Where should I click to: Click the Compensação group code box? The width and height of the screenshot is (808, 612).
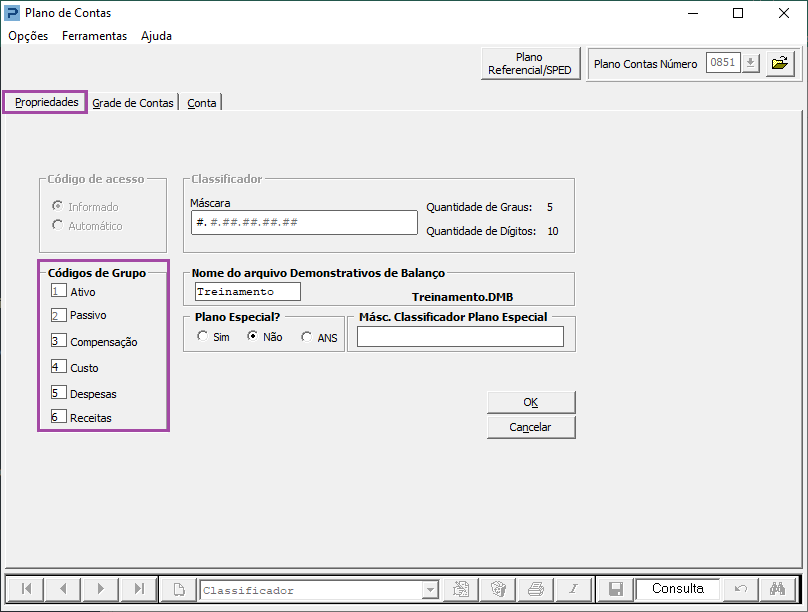tap(58, 341)
